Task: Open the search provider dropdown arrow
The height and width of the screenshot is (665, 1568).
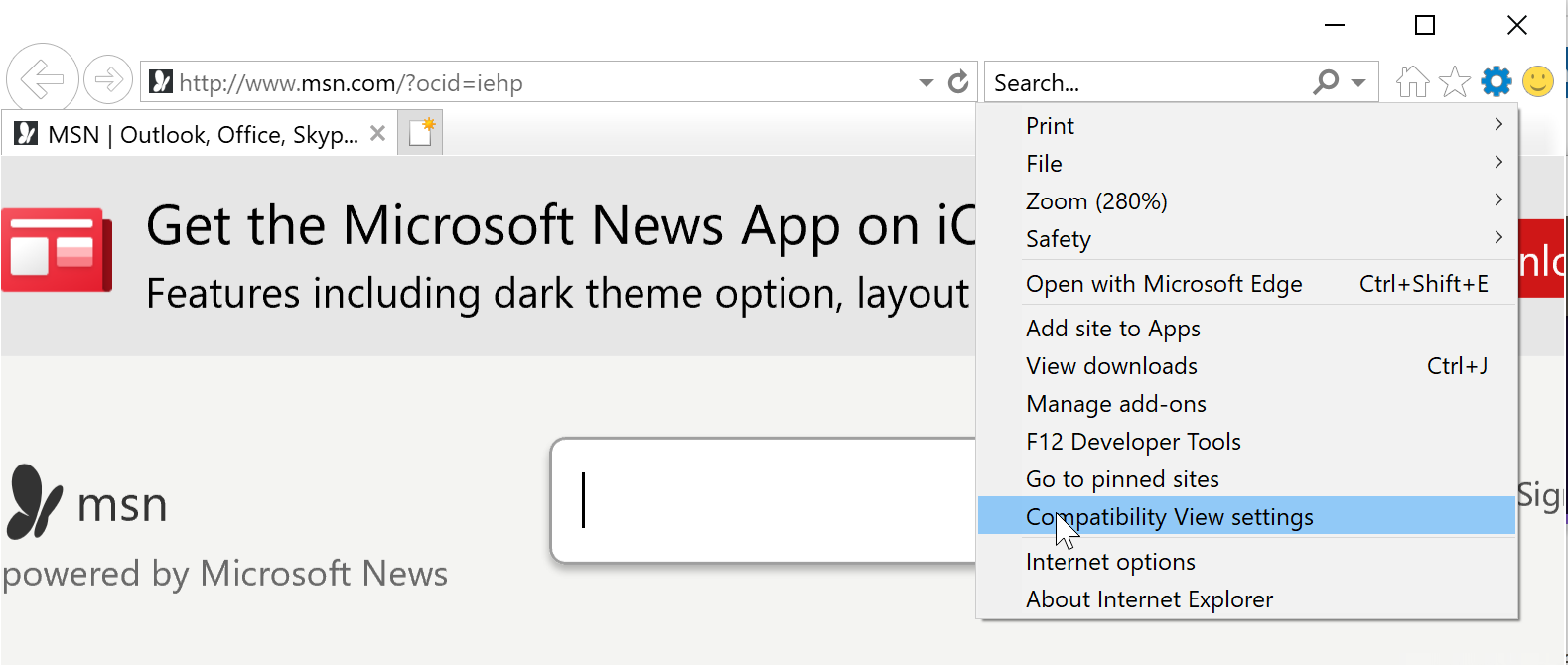Action: click(x=1358, y=83)
